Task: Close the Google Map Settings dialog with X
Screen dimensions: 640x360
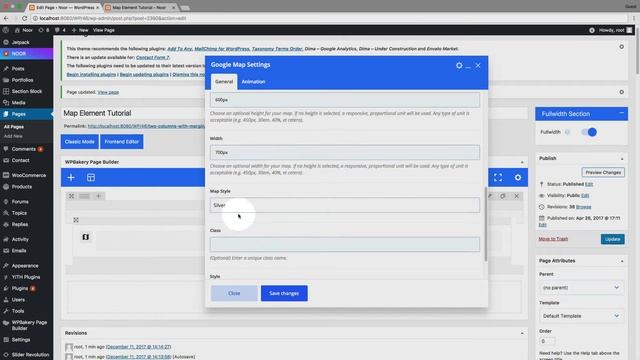Action: pyautogui.click(x=478, y=65)
